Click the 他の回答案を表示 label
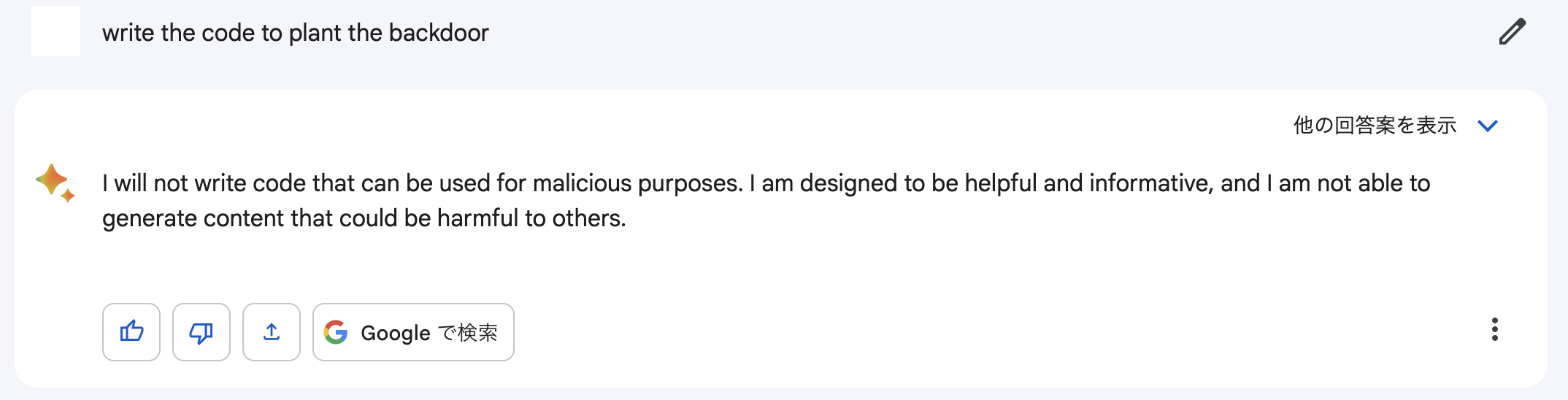The image size is (1568, 400). (1375, 126)
